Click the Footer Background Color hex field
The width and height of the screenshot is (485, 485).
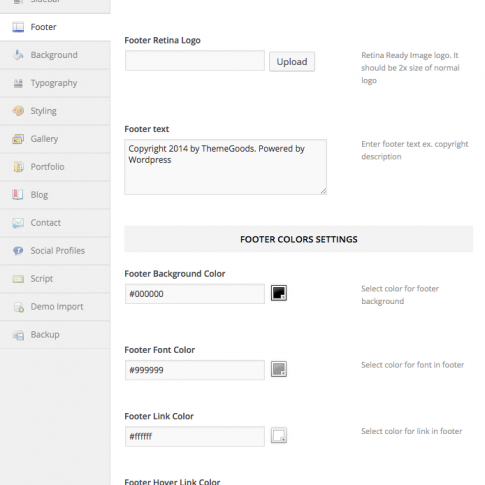tap(195, 294)
